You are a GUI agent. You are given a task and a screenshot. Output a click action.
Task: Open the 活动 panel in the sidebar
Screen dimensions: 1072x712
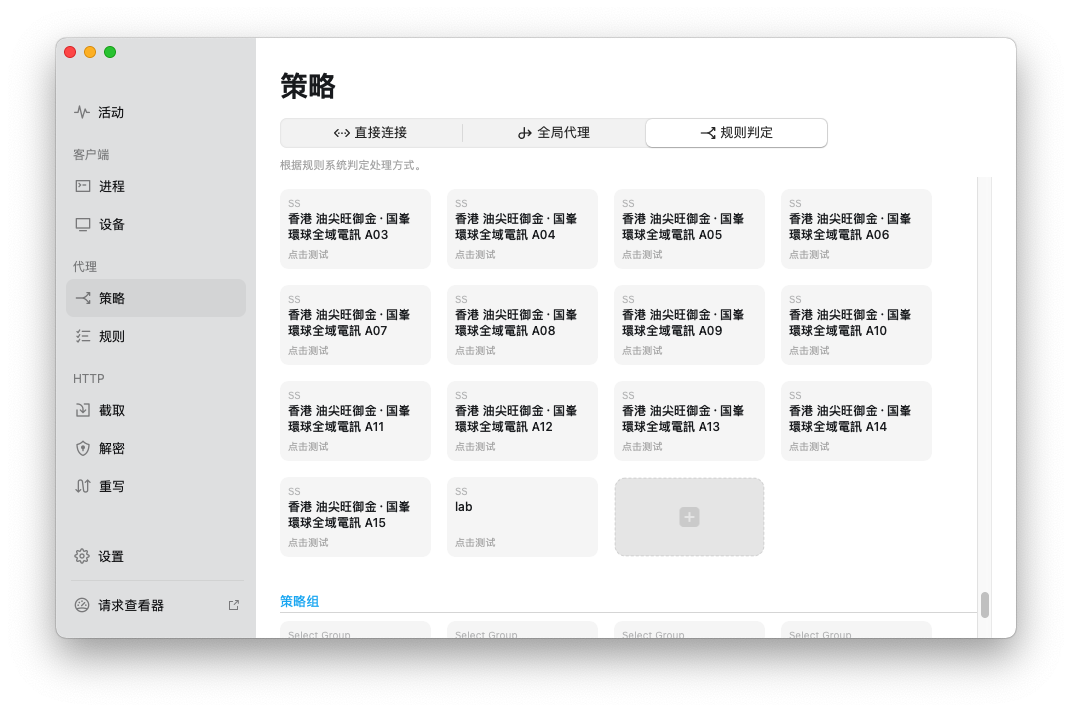(x=110, y=112)
